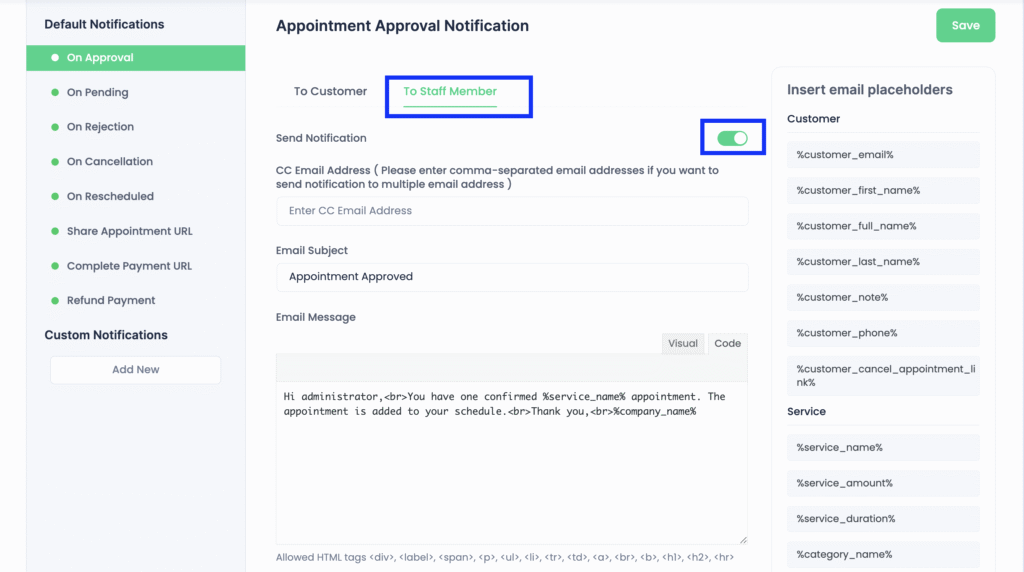Click the Add New custom notification button
Viewport: 1024px width, 572px height.
tap(136, 370)
